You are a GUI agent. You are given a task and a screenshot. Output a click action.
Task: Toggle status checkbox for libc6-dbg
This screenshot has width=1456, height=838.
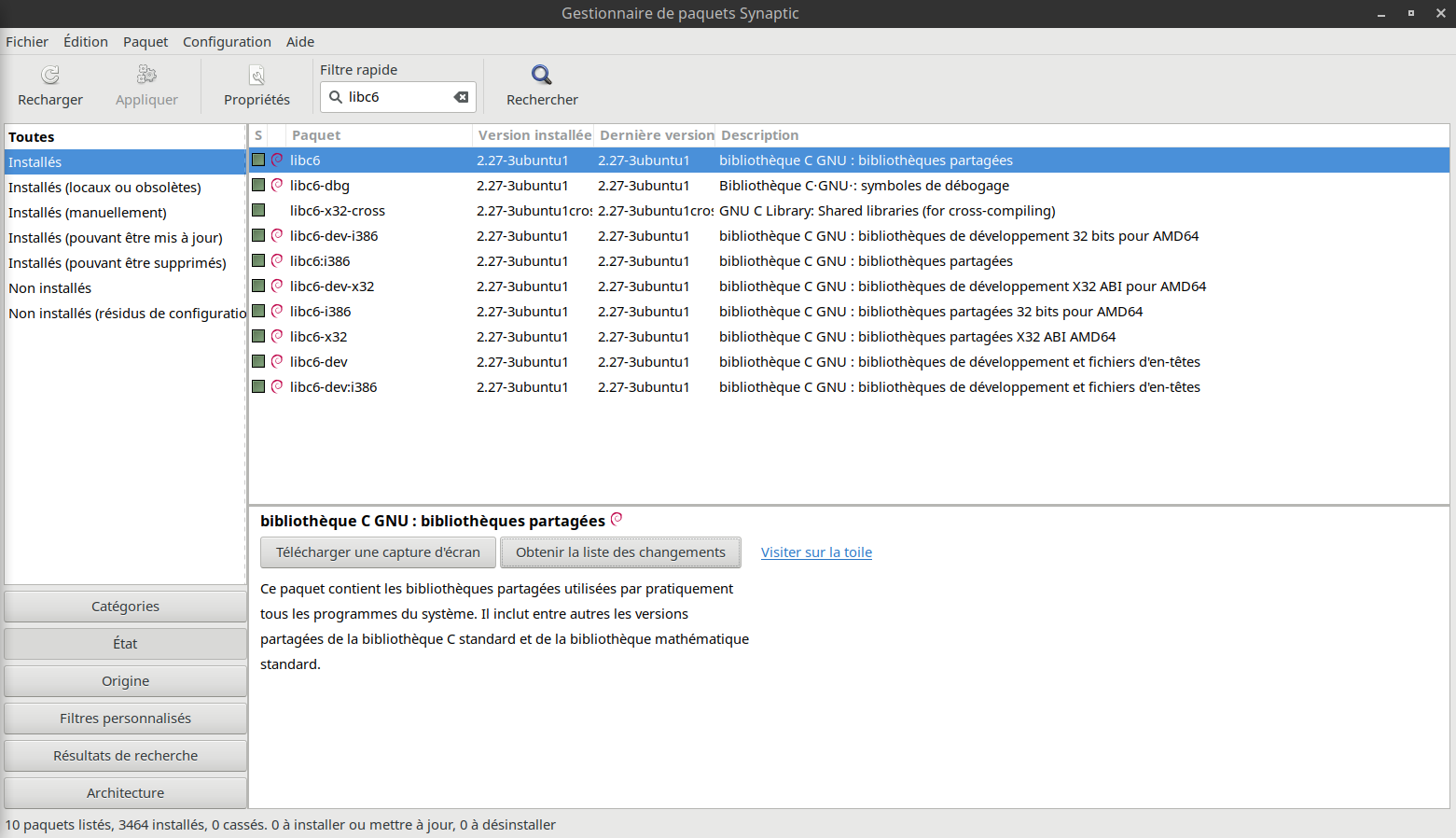[x=258, y=185]
